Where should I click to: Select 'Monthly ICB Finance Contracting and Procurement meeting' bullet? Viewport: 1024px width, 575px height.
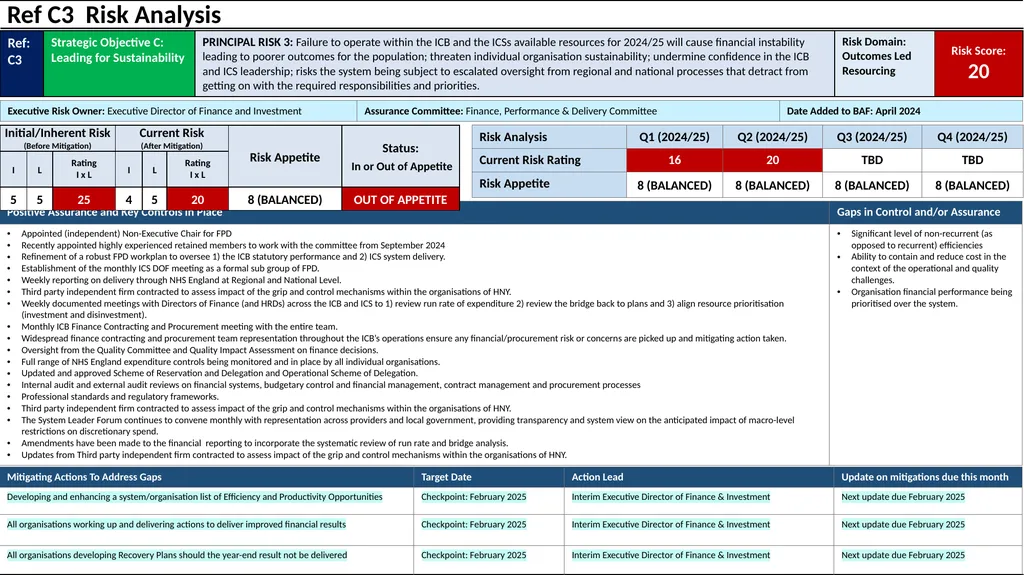click(179, 327)
